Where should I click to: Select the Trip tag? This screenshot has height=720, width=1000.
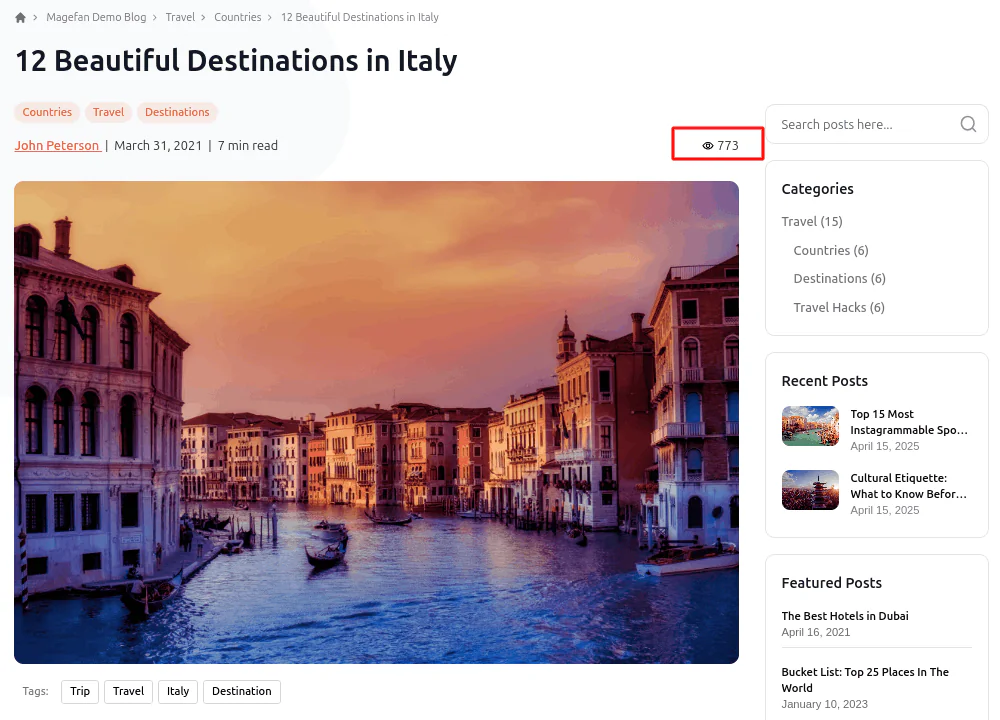[x=80, y=691]
